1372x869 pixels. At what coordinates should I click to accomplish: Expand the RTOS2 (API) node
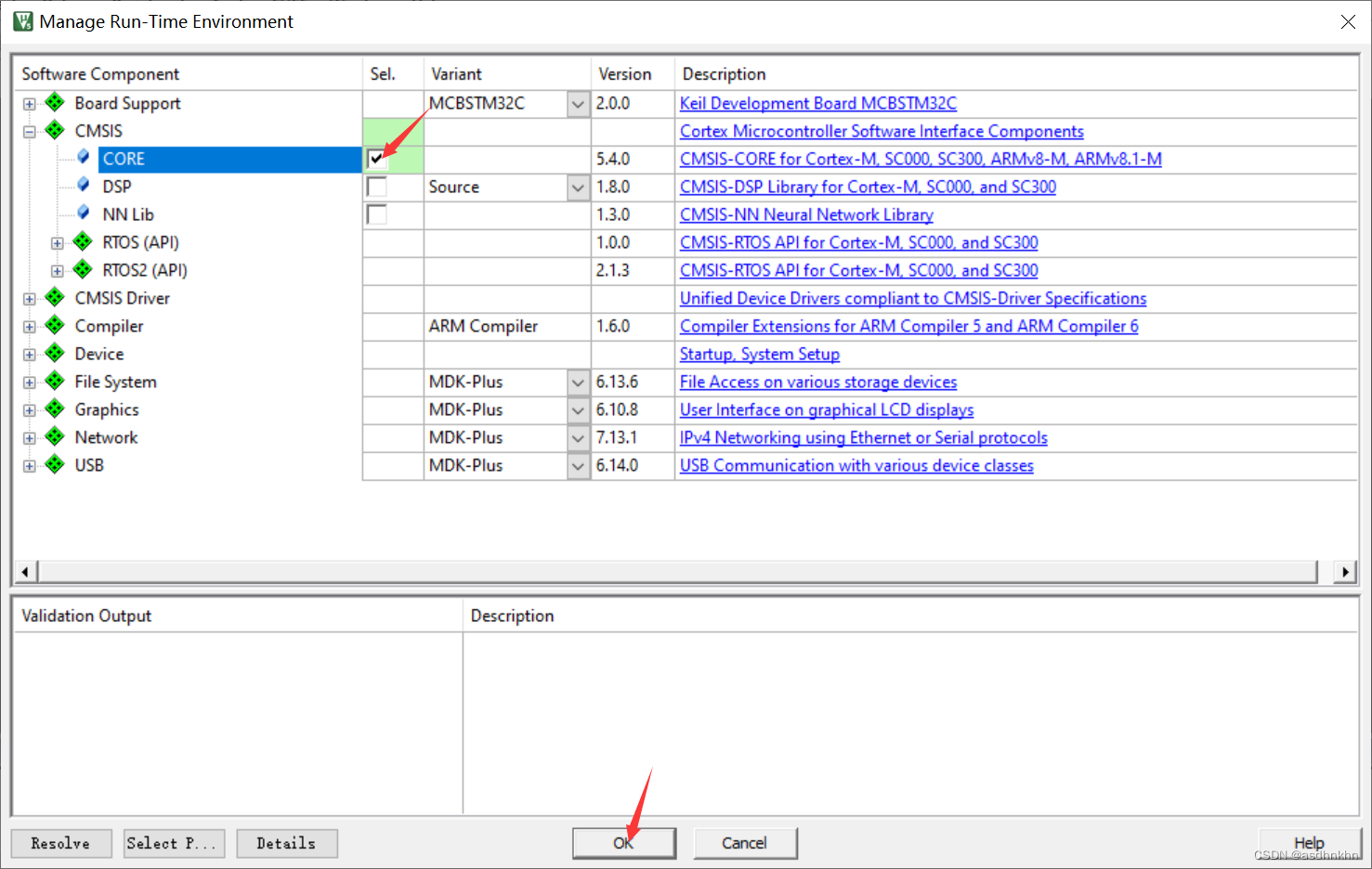[58, 271]
